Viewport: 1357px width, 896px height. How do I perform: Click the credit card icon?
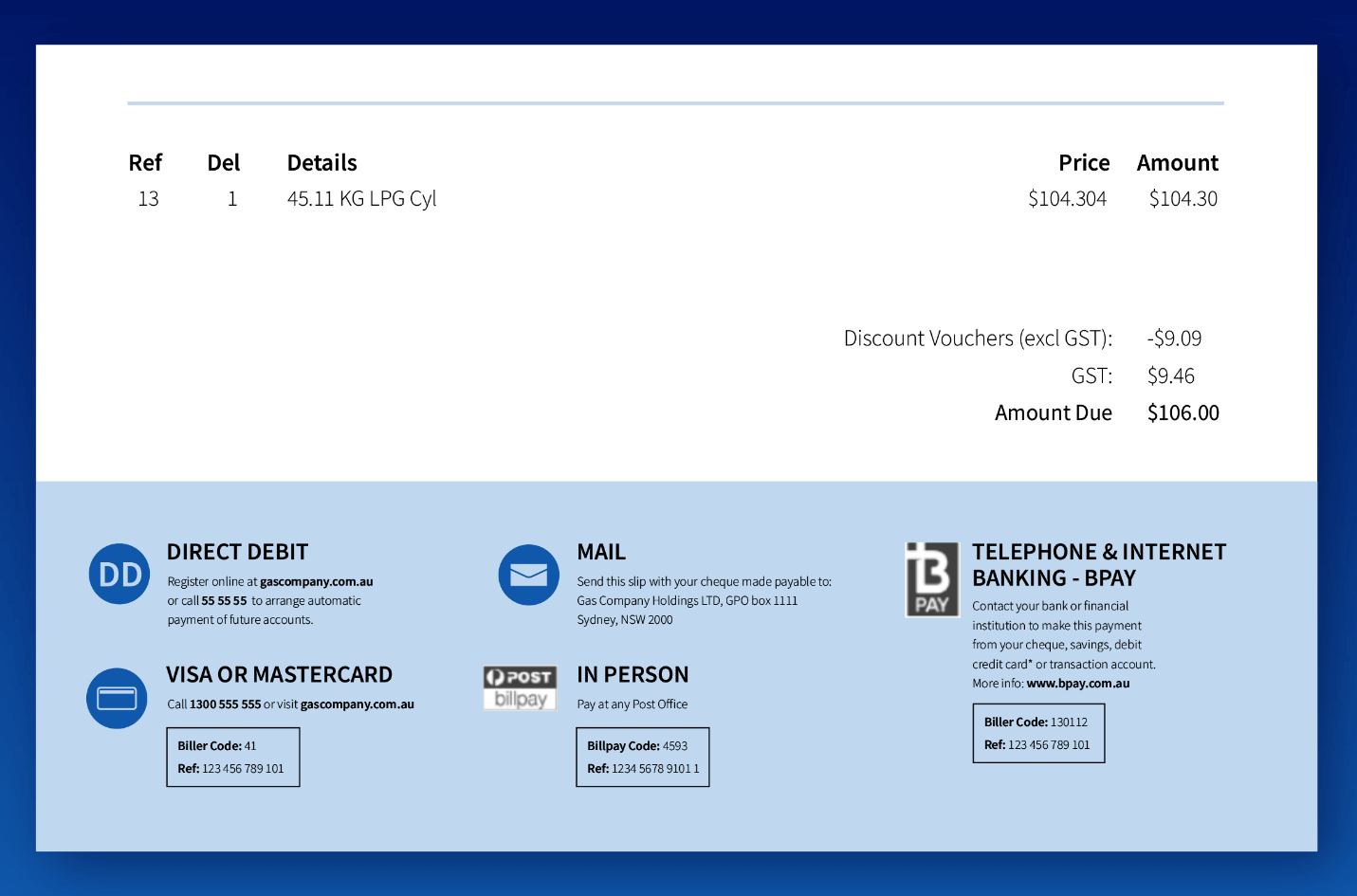click(117, 699)
